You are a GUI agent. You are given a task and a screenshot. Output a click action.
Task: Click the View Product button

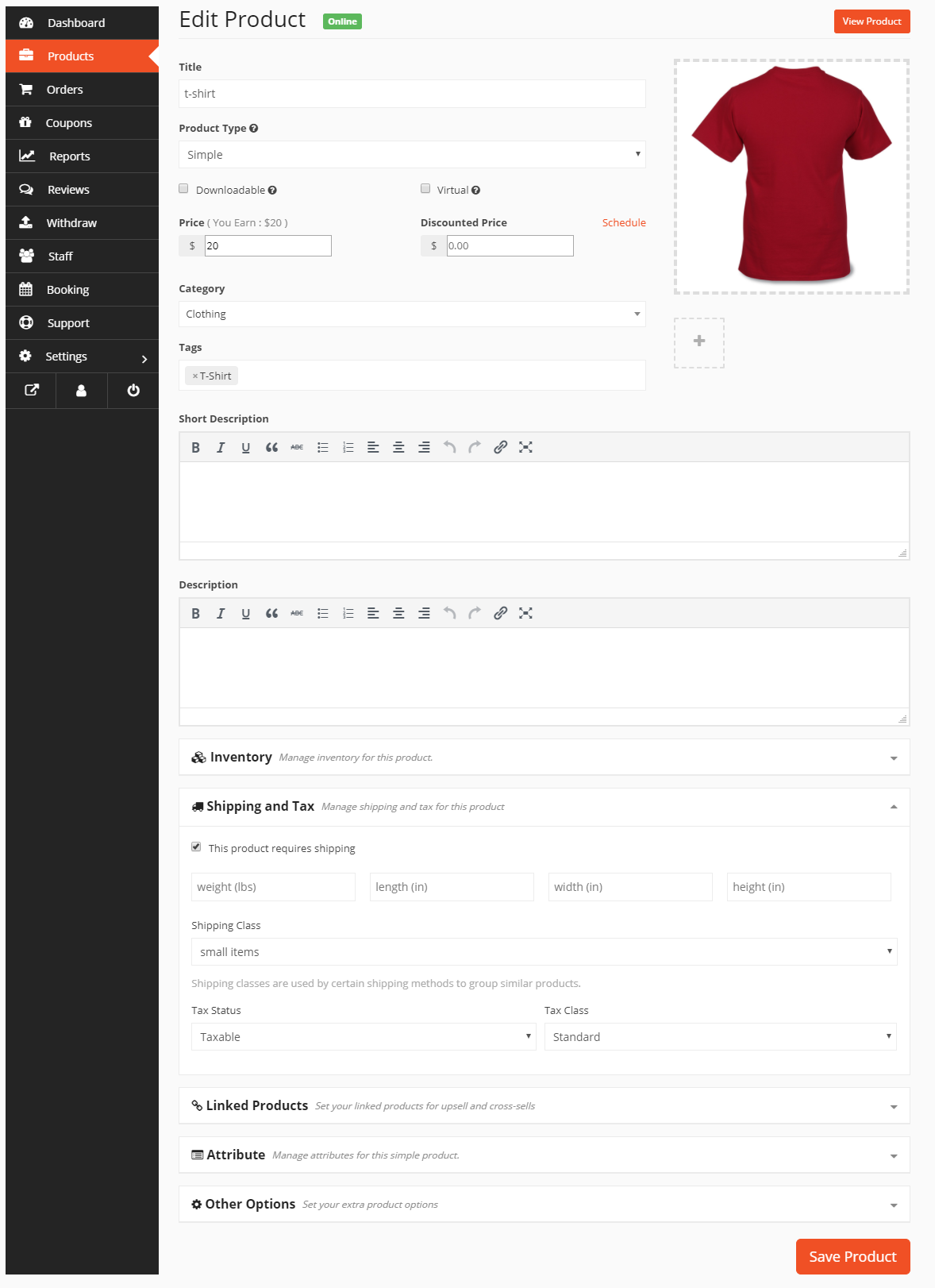coord(872,21)
